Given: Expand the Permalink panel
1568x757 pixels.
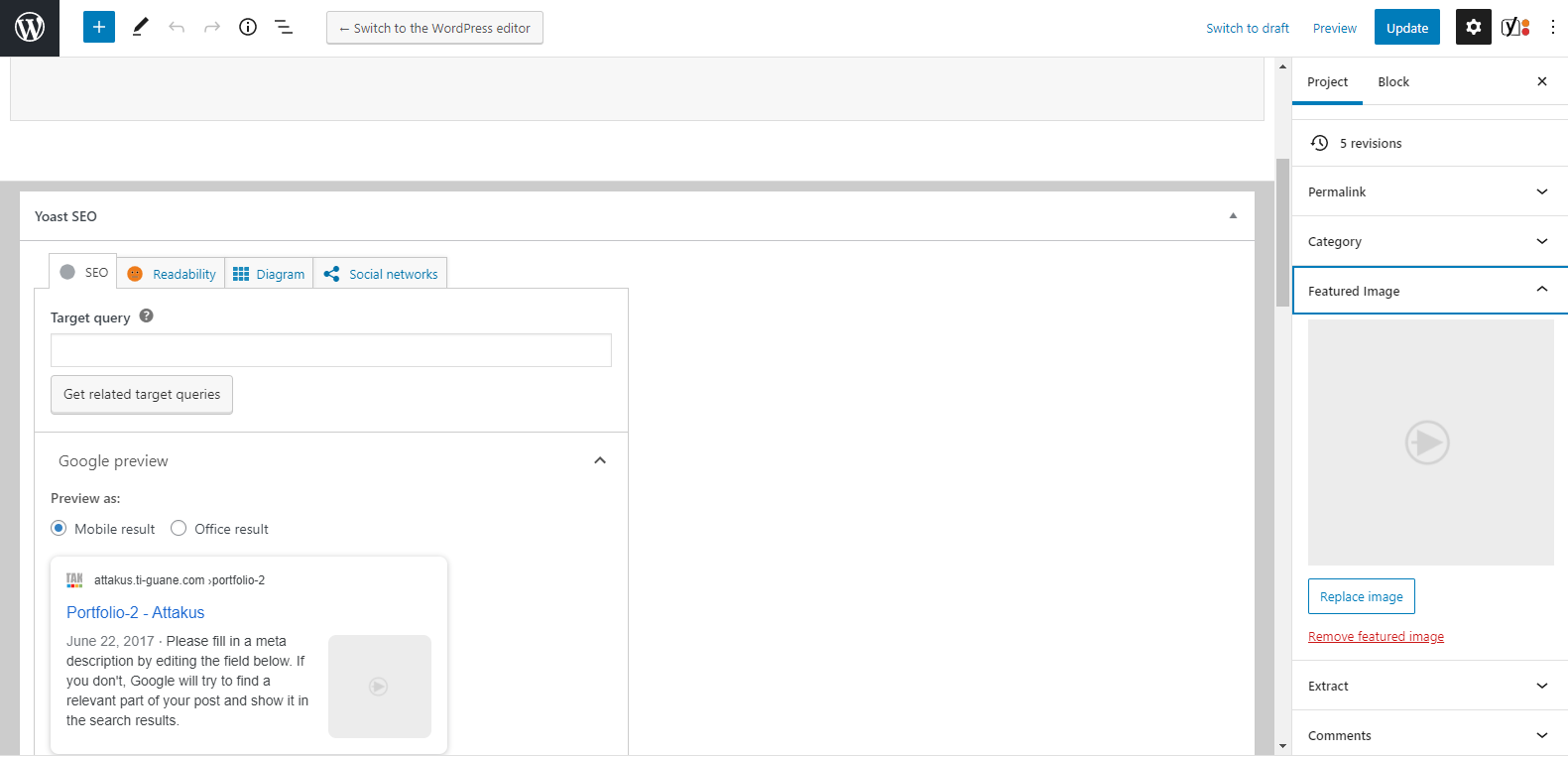Looking at the screenshot, I should click(x=1429, y=191).
